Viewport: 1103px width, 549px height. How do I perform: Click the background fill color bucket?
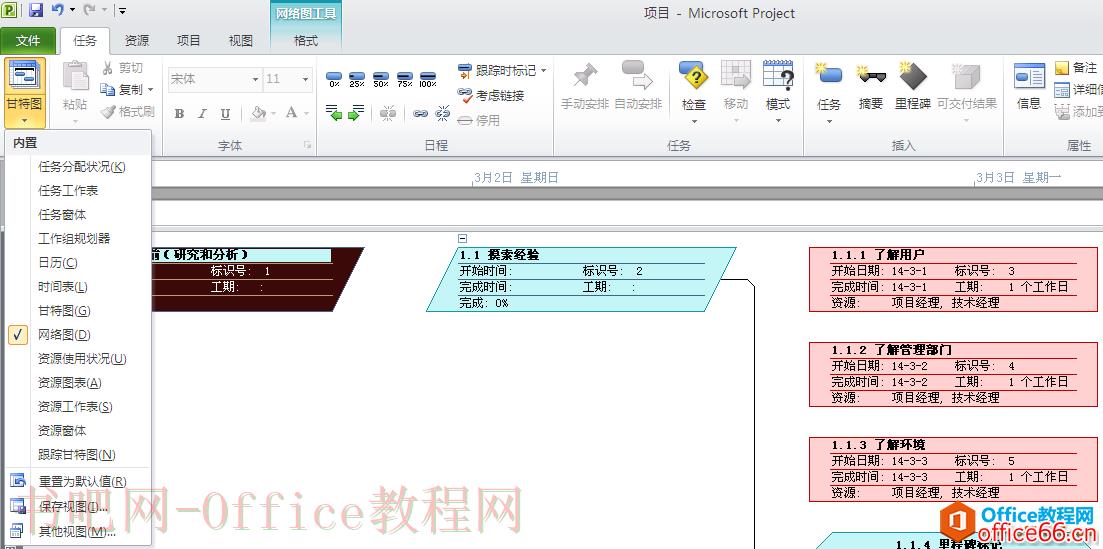coord(258,113)
